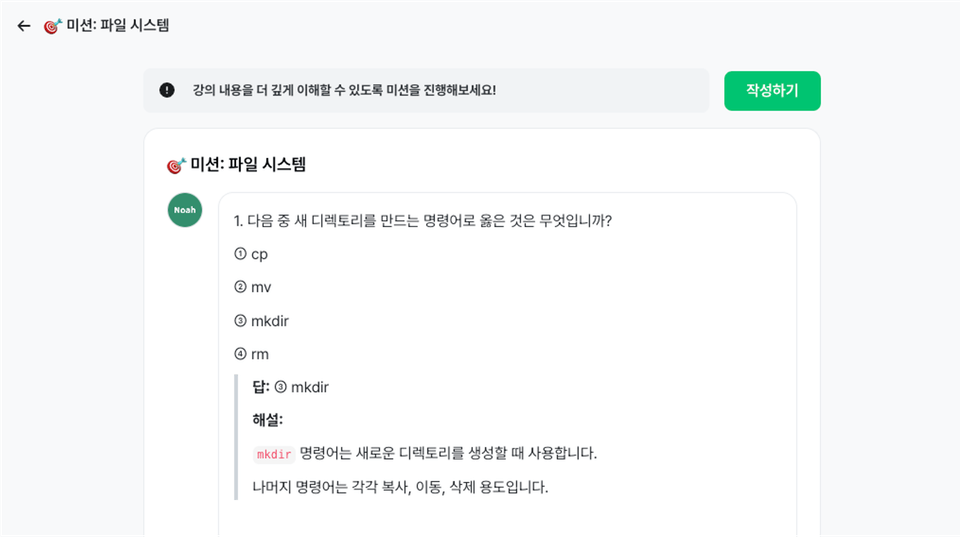Viewport: 960px width, 537px height.
Task: Click the 작성하기 button
Action: click(x=772, y=91)
